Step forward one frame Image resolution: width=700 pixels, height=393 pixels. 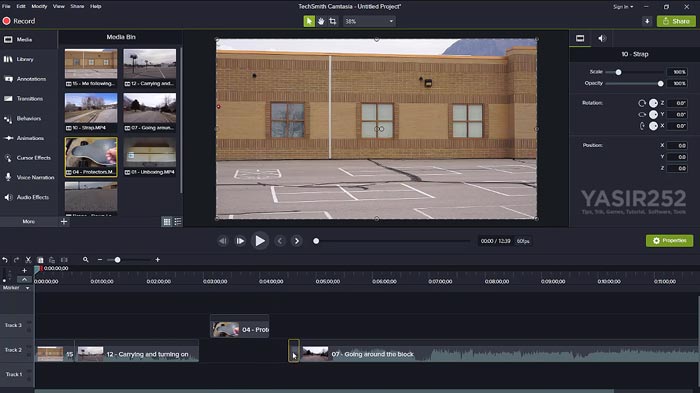click(240, 241)
